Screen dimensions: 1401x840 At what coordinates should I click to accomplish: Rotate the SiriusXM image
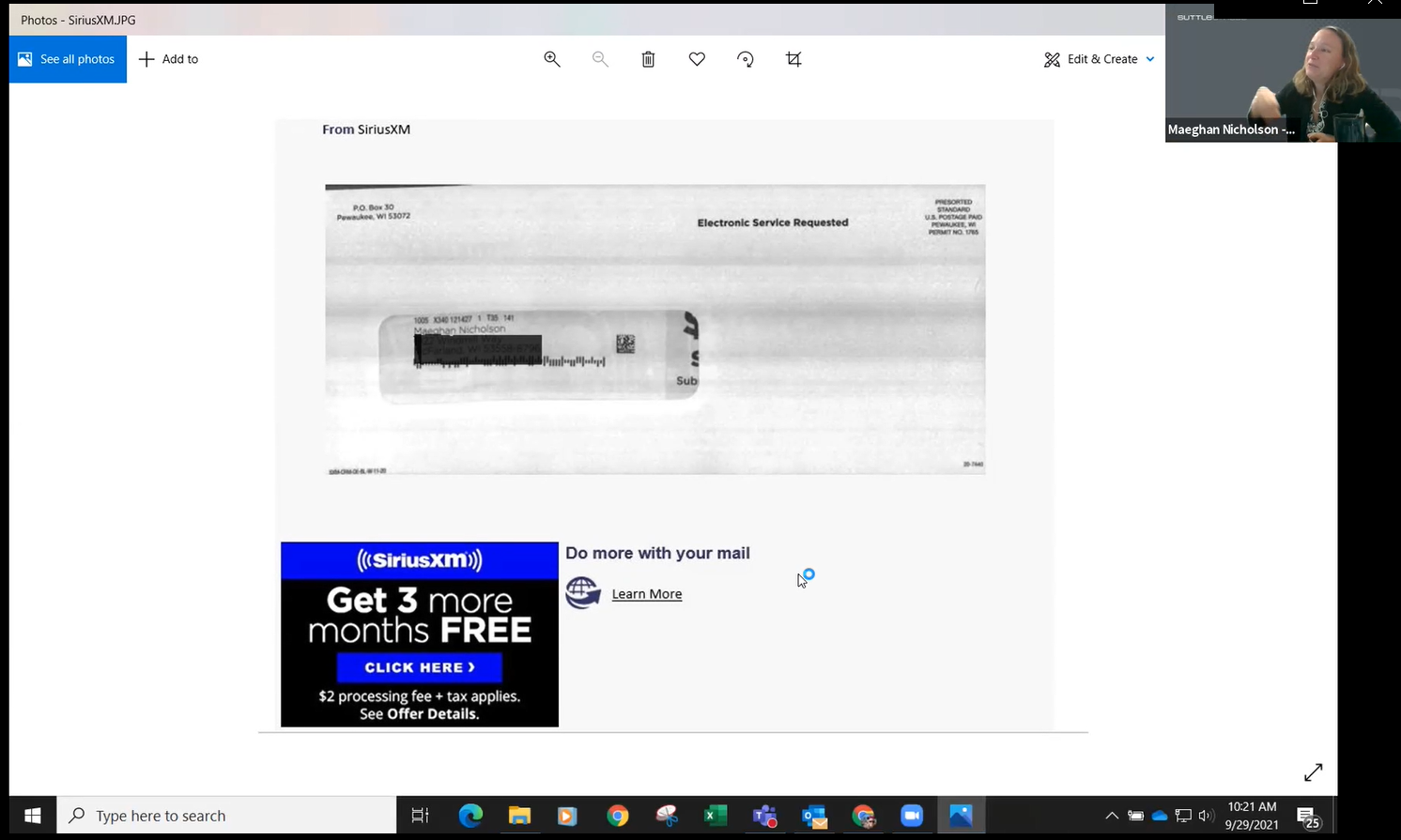point(745,58)
